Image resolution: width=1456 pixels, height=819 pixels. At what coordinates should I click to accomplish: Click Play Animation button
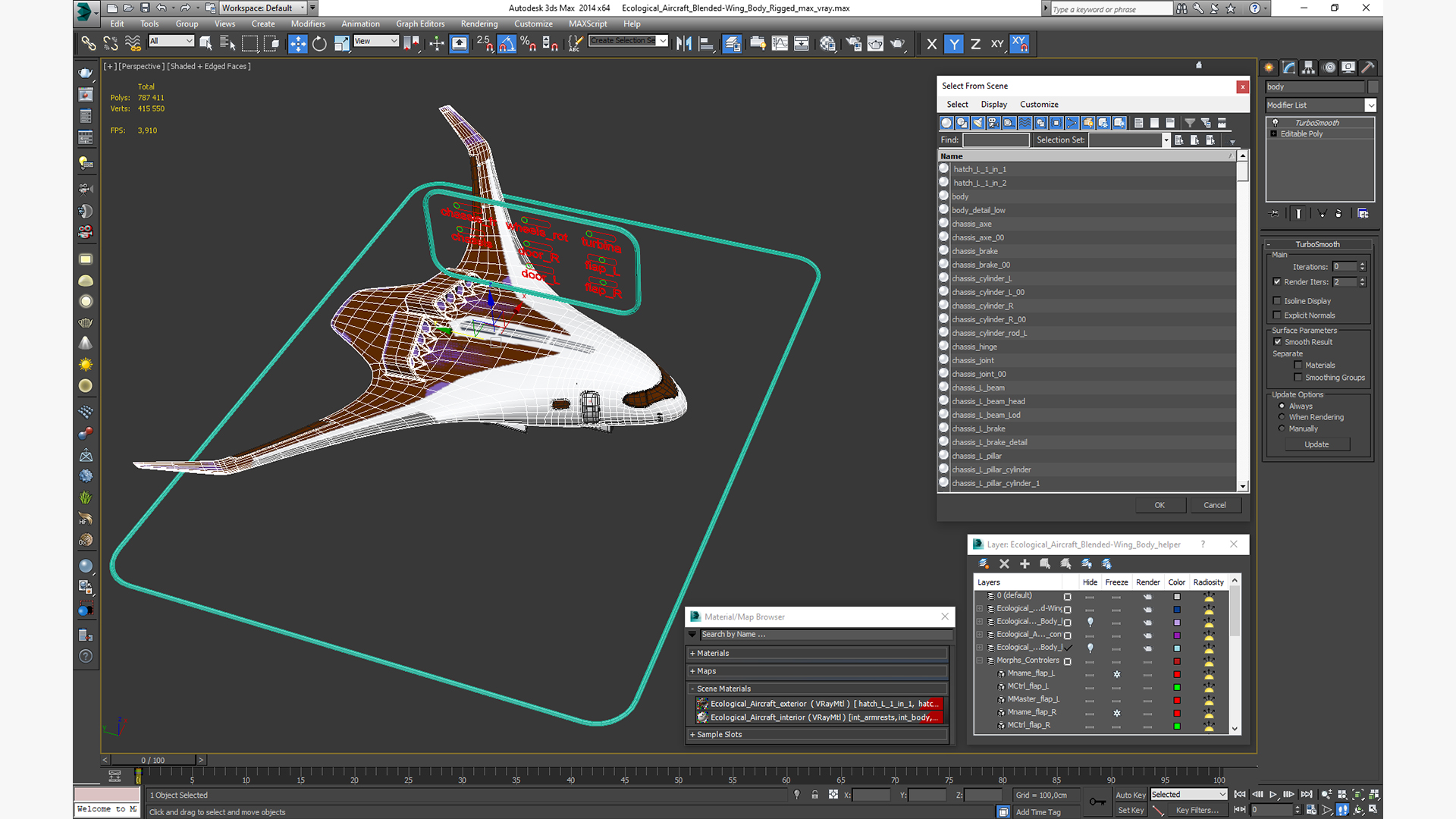[x=1273, y=795]
